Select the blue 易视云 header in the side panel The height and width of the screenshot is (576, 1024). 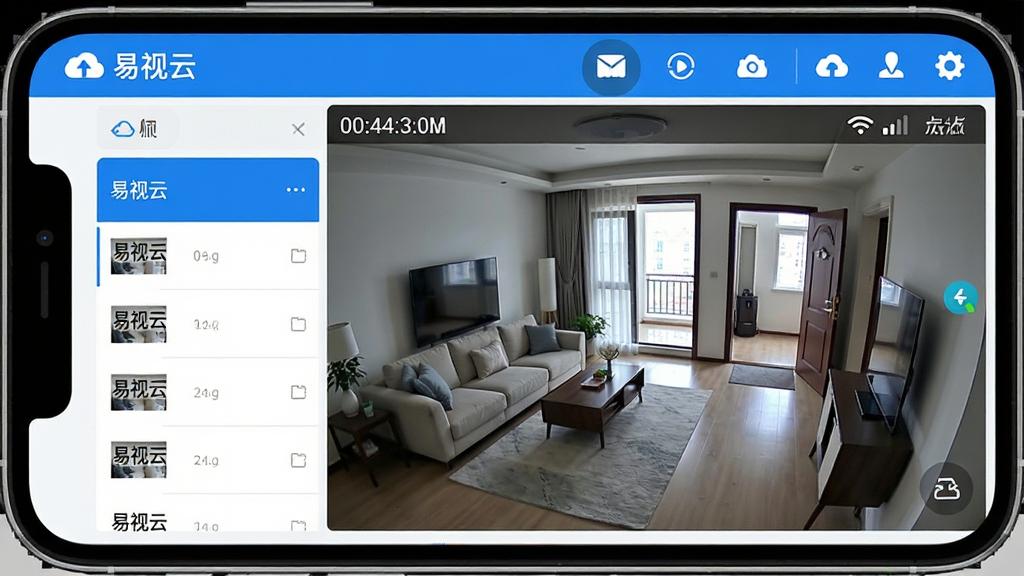208,190
